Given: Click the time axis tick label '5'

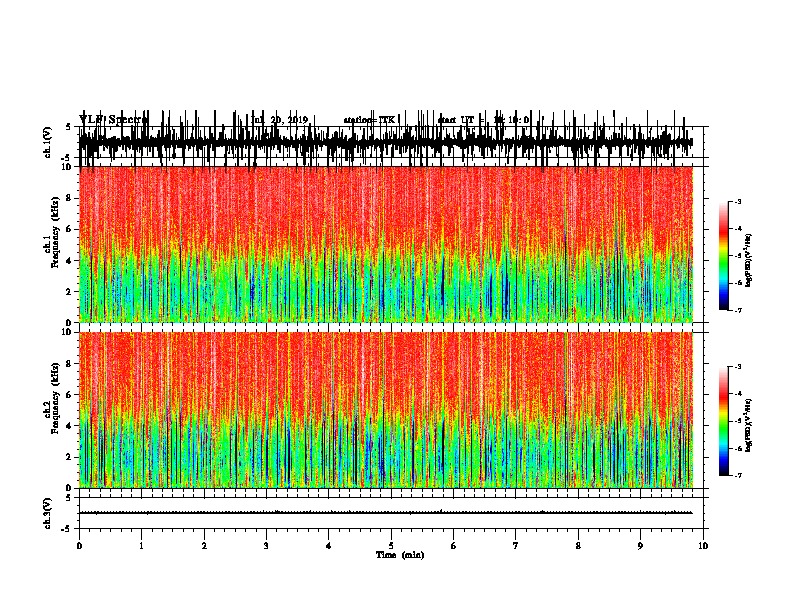Looking at the screenshot, I should coord(391,546).
